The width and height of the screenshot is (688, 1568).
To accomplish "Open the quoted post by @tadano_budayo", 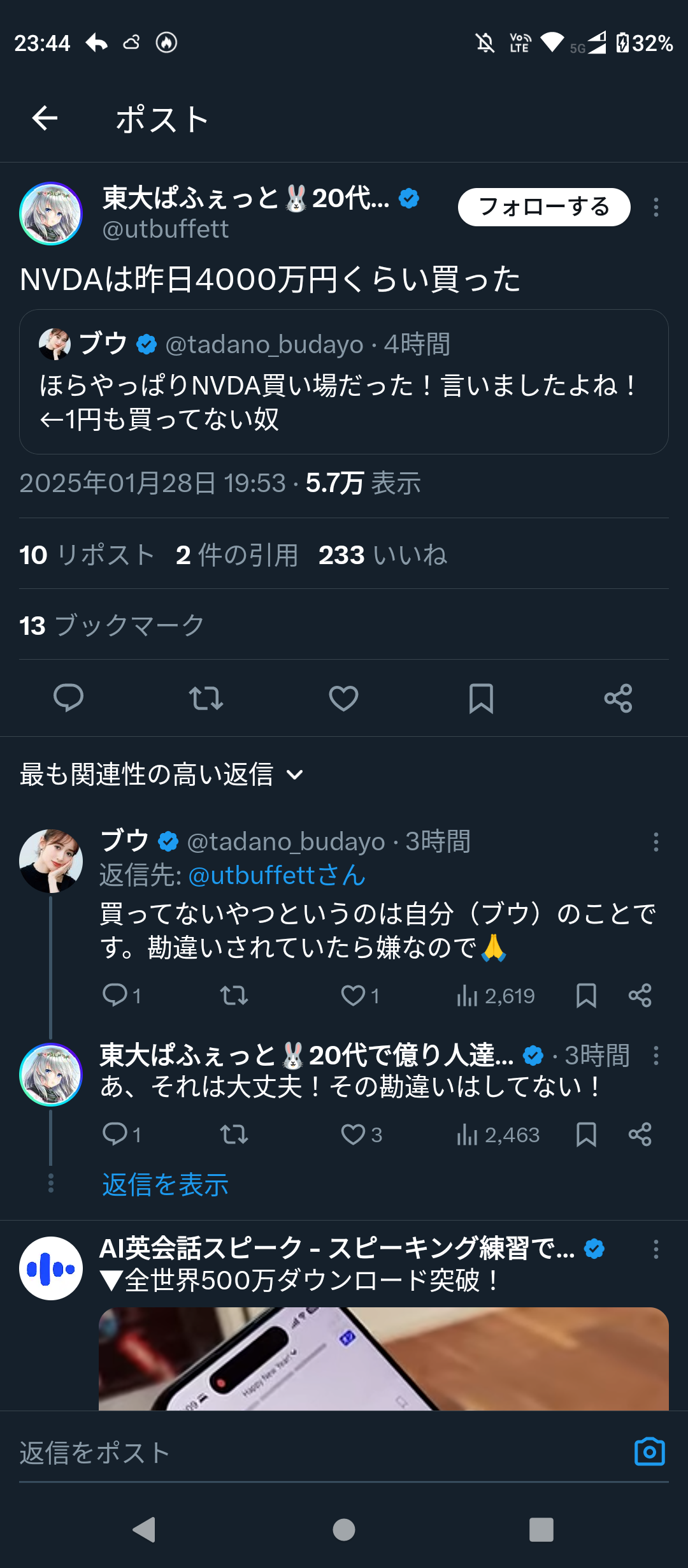I will click(x=343, y=382).
